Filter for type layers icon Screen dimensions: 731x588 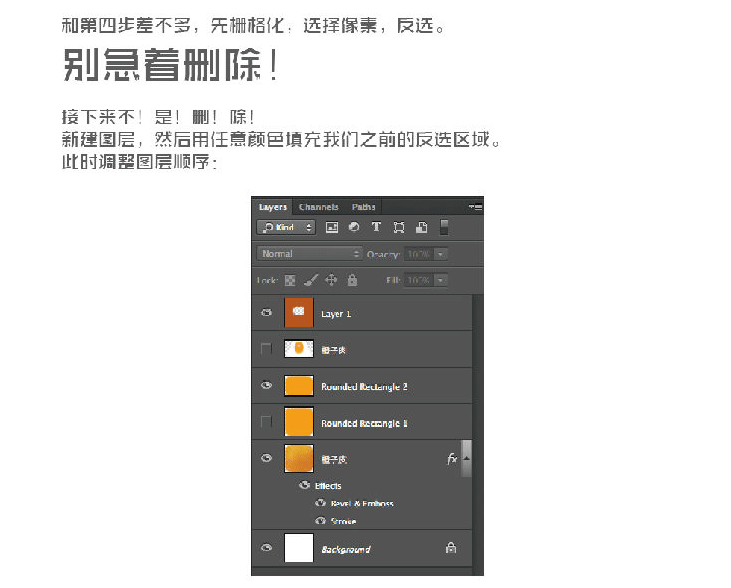[376, 227]
